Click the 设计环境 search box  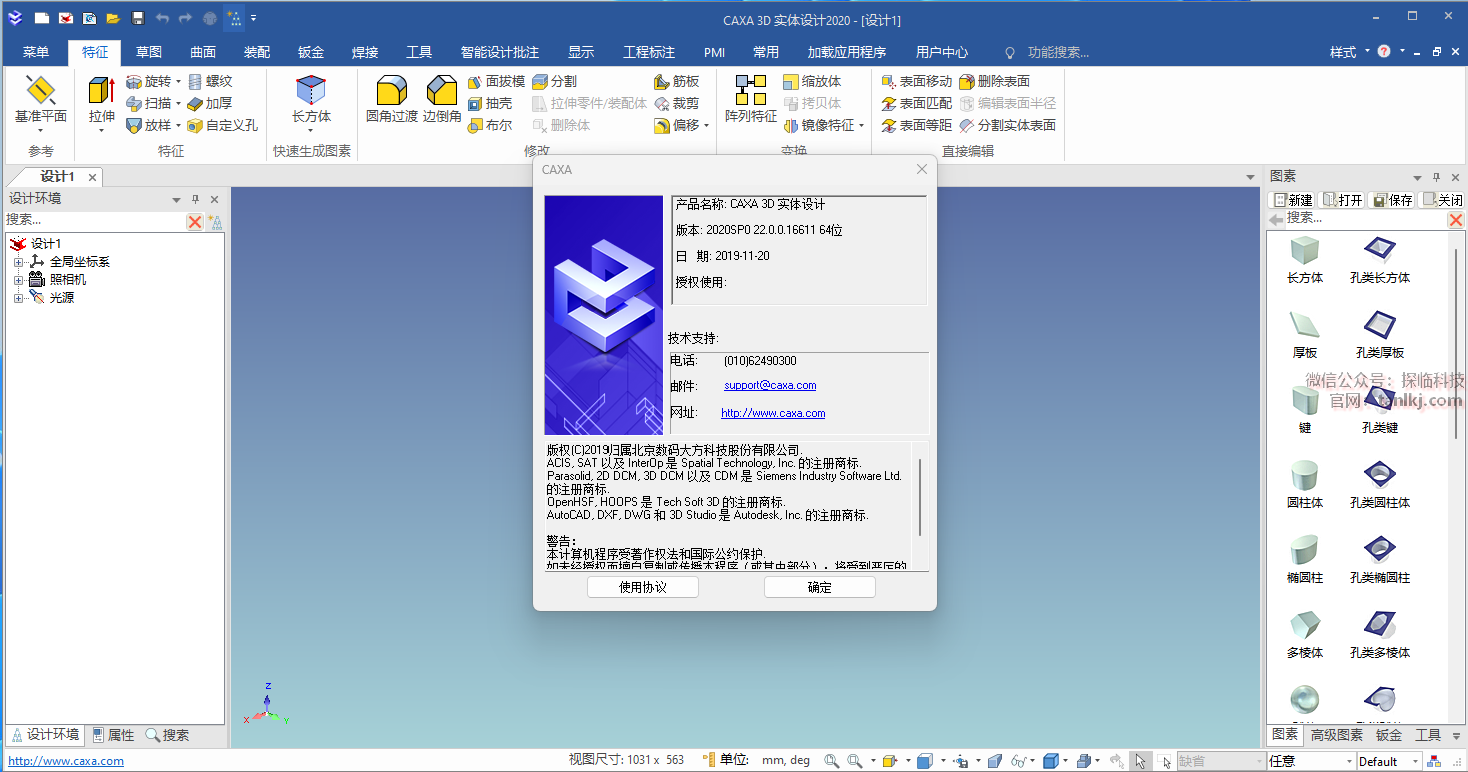pos(95,220)
